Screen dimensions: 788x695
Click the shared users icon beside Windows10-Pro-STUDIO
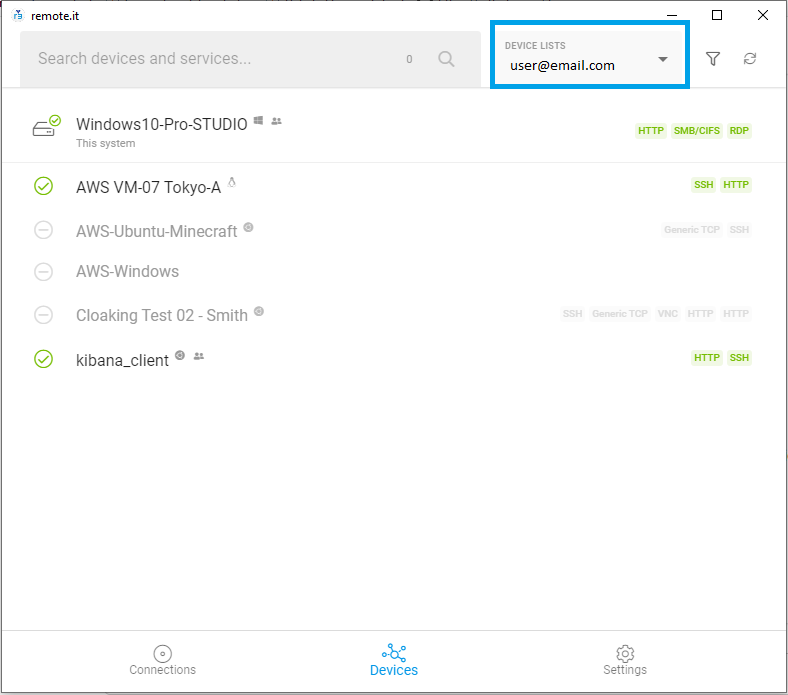click(x=276, y=121)
